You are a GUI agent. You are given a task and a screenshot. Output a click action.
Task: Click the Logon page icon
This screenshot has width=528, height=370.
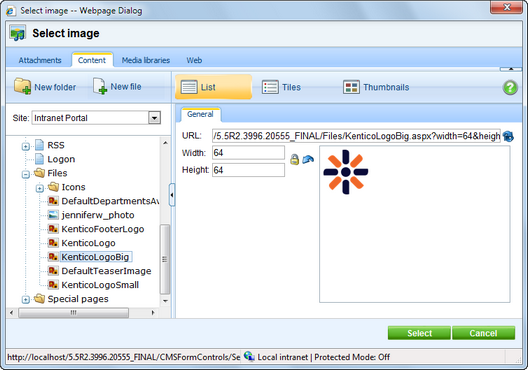40,159
